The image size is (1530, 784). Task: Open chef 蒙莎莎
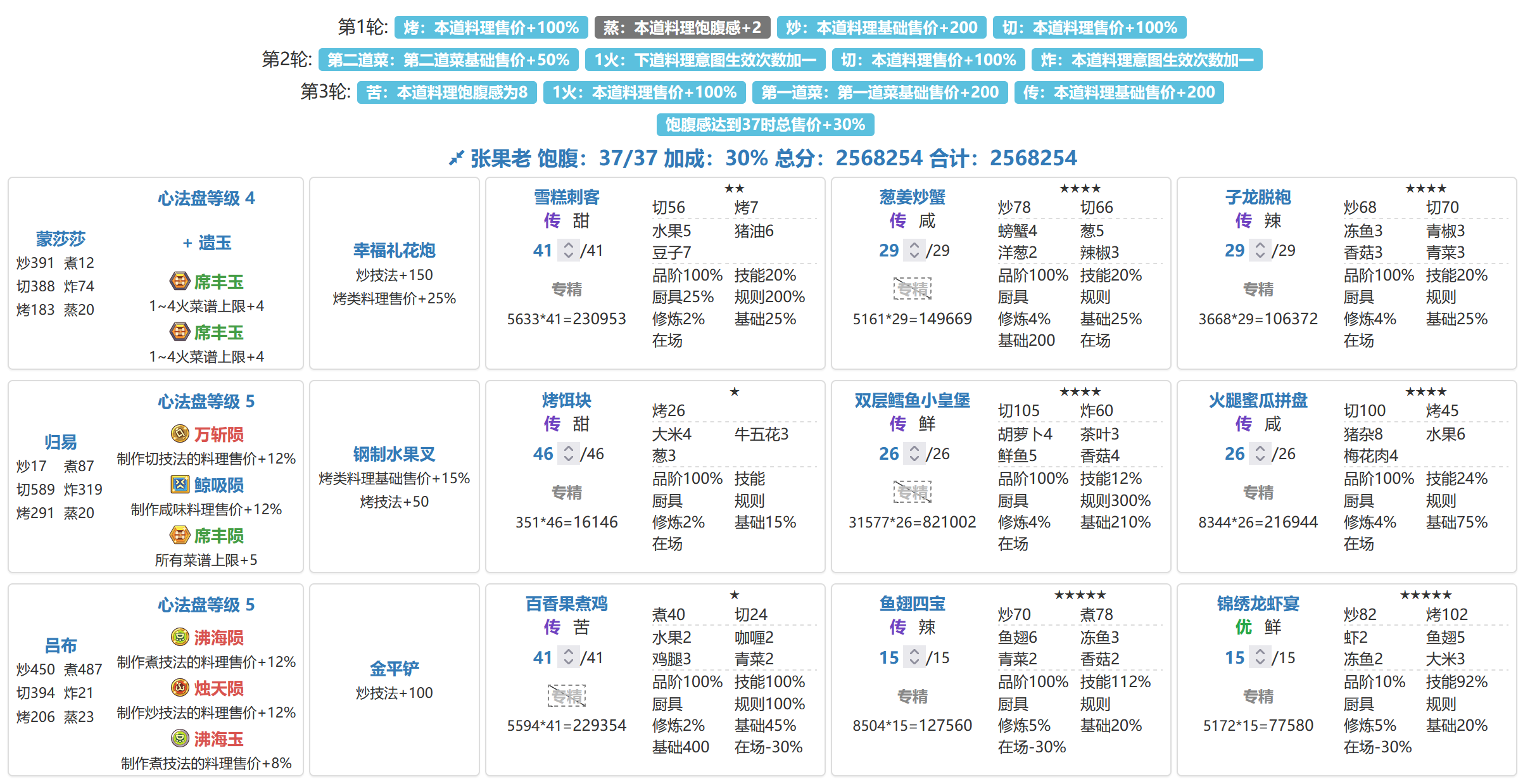pyautogui.click(x=60, y=239)
